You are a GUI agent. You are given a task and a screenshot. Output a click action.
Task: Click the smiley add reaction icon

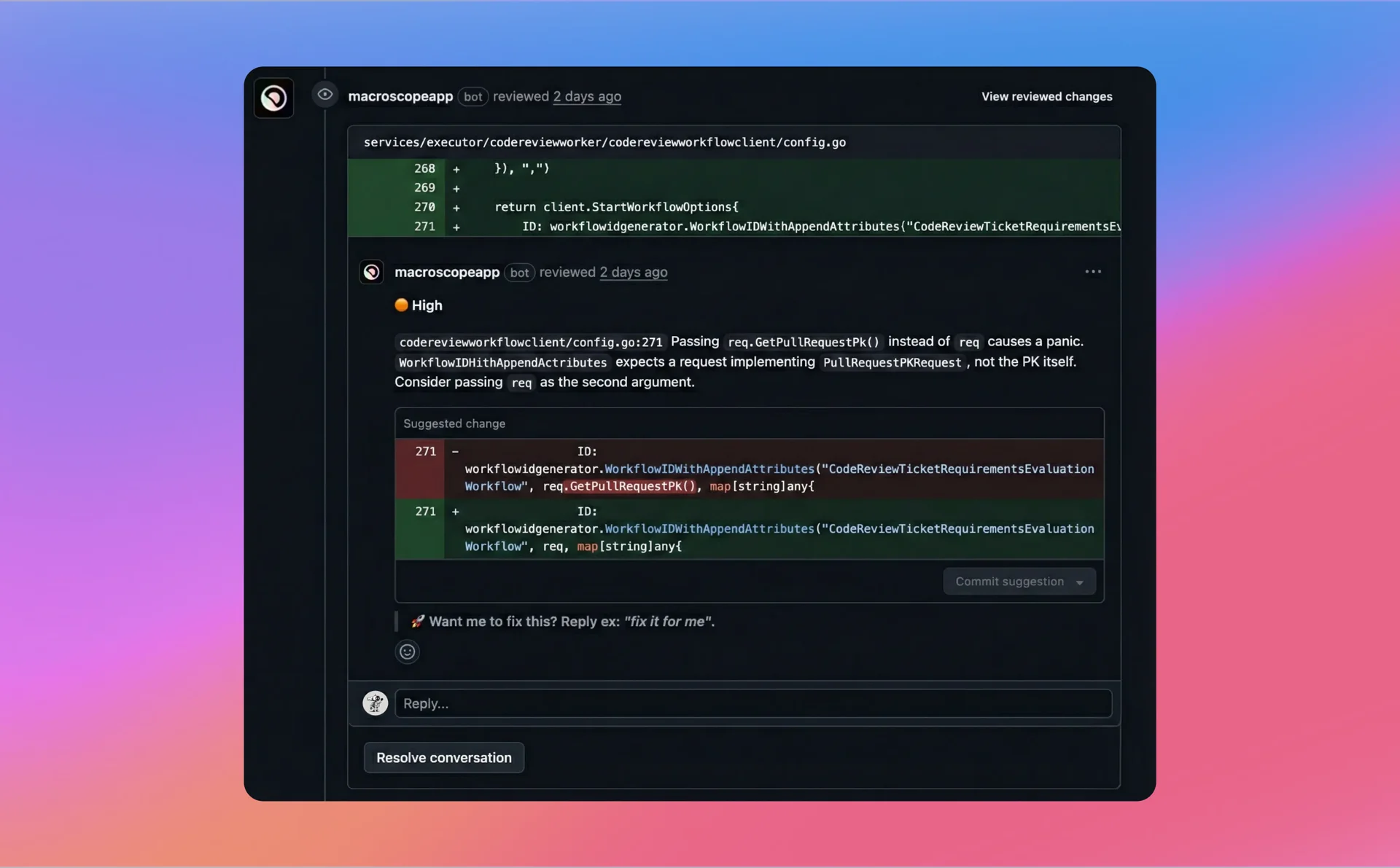point(407,652)
